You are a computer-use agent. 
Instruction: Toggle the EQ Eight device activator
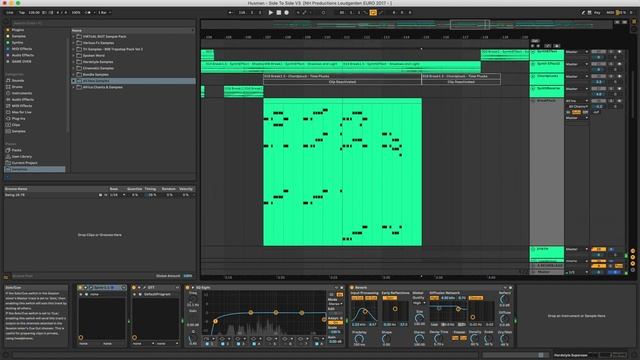click(x=188, y=288)
